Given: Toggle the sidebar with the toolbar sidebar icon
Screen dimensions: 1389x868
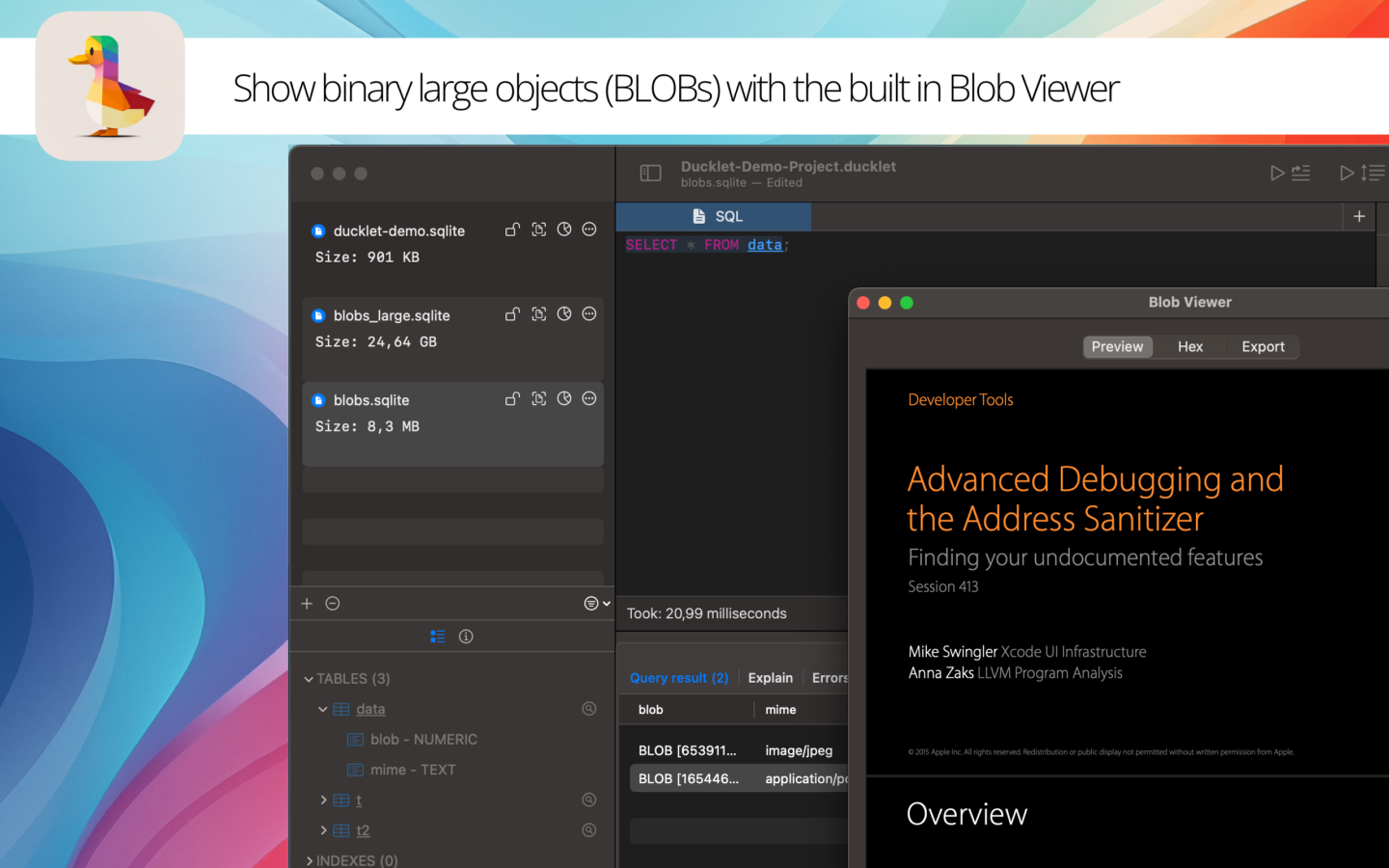Looking at the screenshot, I should point(651,174).
